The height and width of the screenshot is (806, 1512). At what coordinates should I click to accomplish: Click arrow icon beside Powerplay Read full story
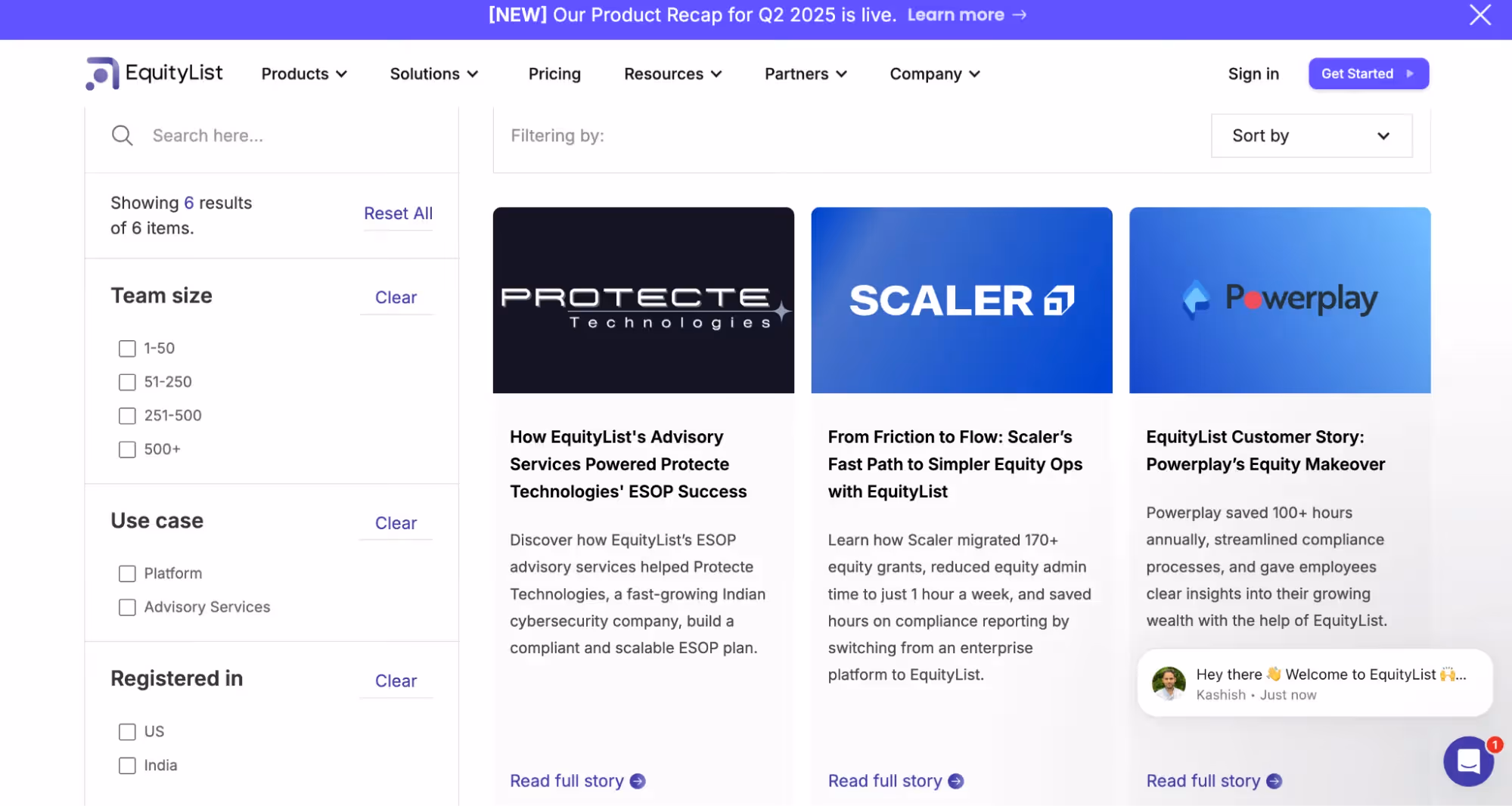tap(1274, 781)
